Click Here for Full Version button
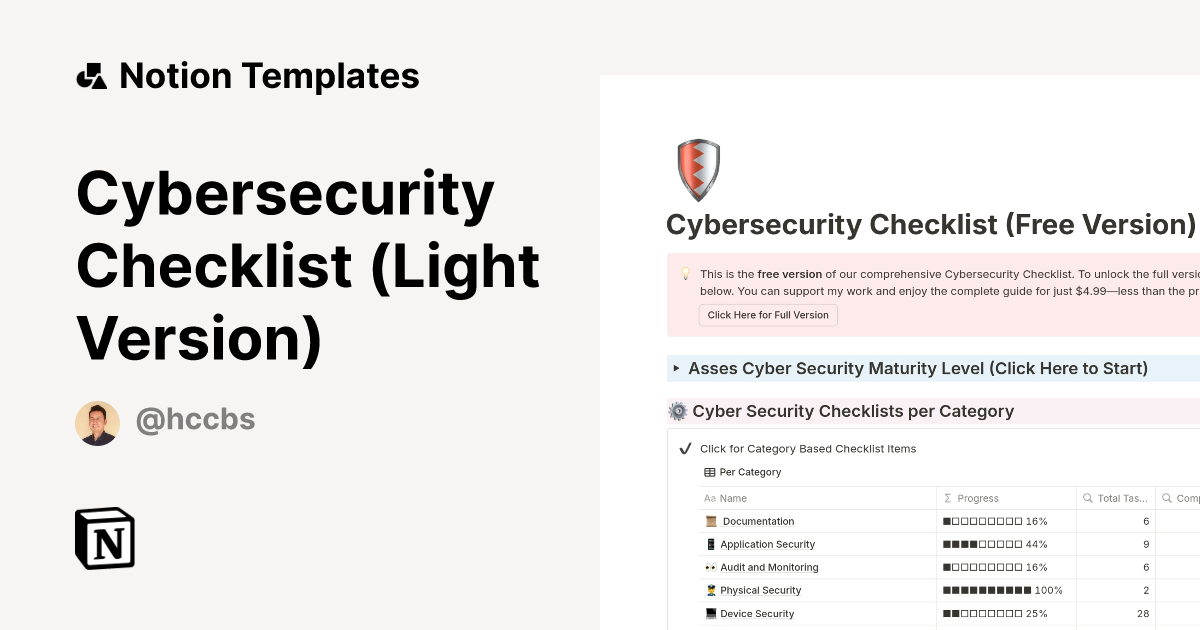The image size is (1200, 630). click(768, 315)
